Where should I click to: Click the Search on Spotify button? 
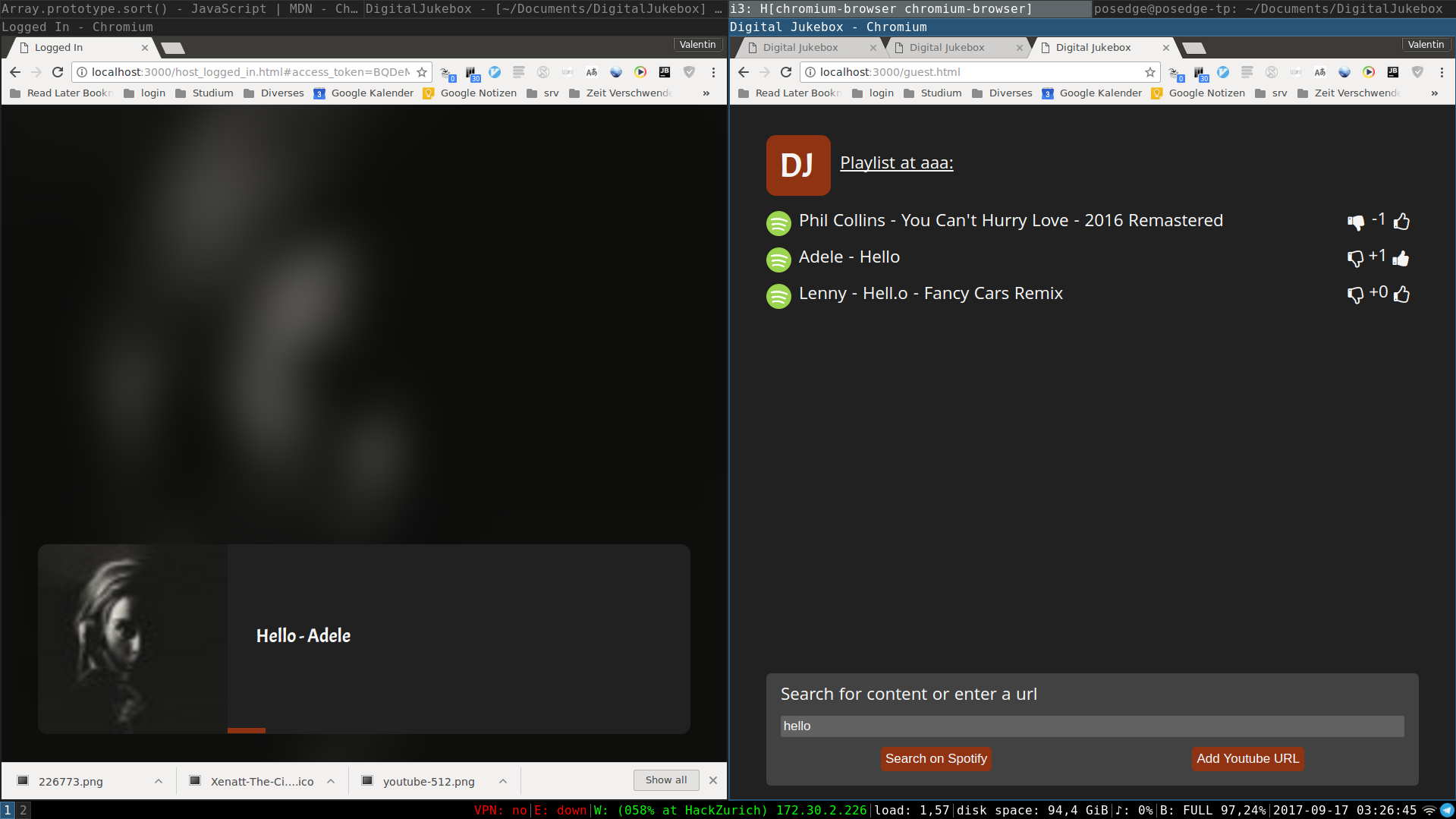(936, 759)
